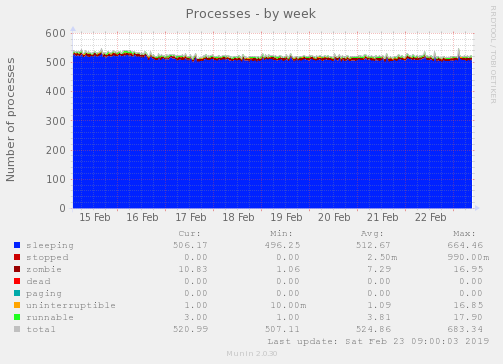Select the 'sleeping' legend label
The height and width of the screenshot is (364, 503).
tap(50, 246)
